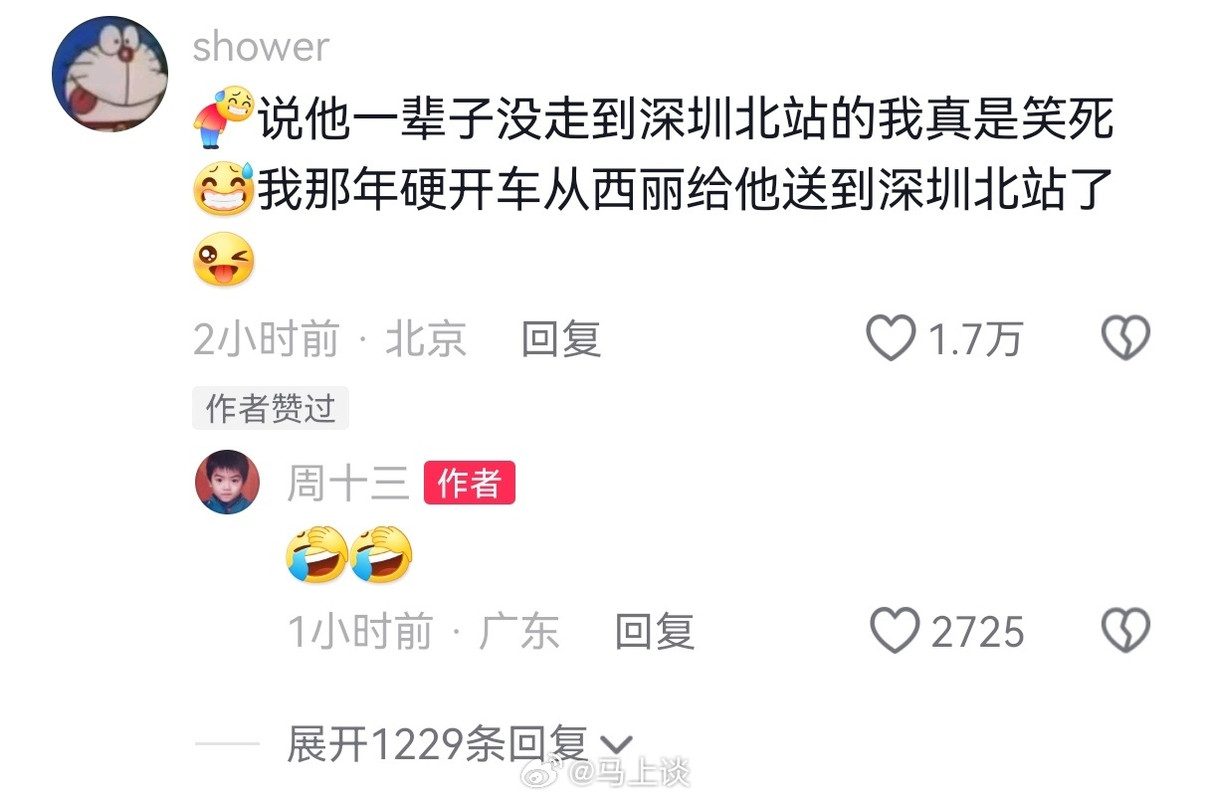Click the sweating grin emoji in the comment
The width and height of the screenshot is (1214, 800).
tap(223, 190)
